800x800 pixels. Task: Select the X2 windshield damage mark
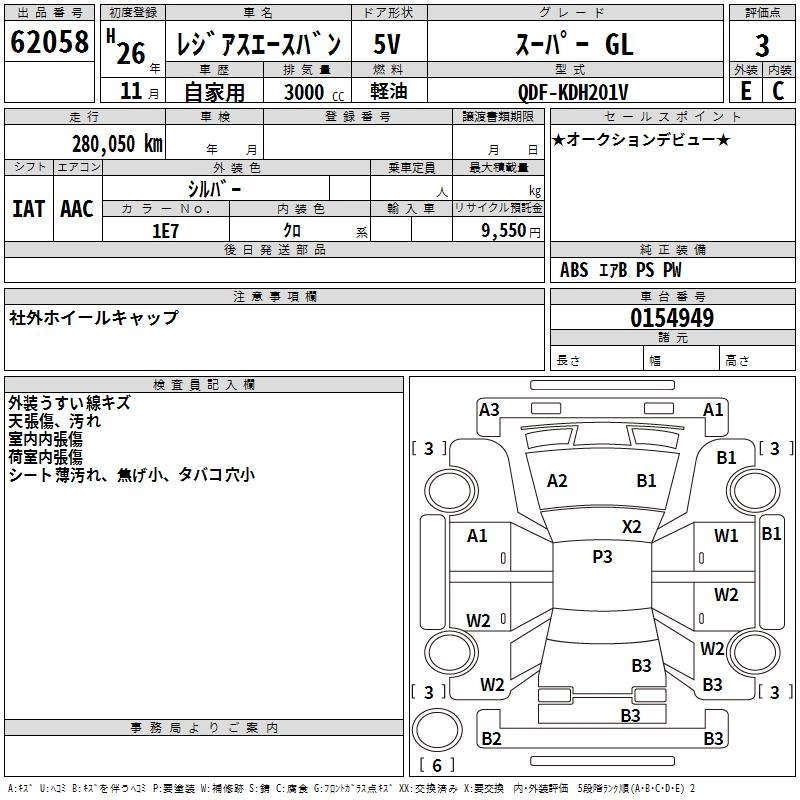coord(632,527)
